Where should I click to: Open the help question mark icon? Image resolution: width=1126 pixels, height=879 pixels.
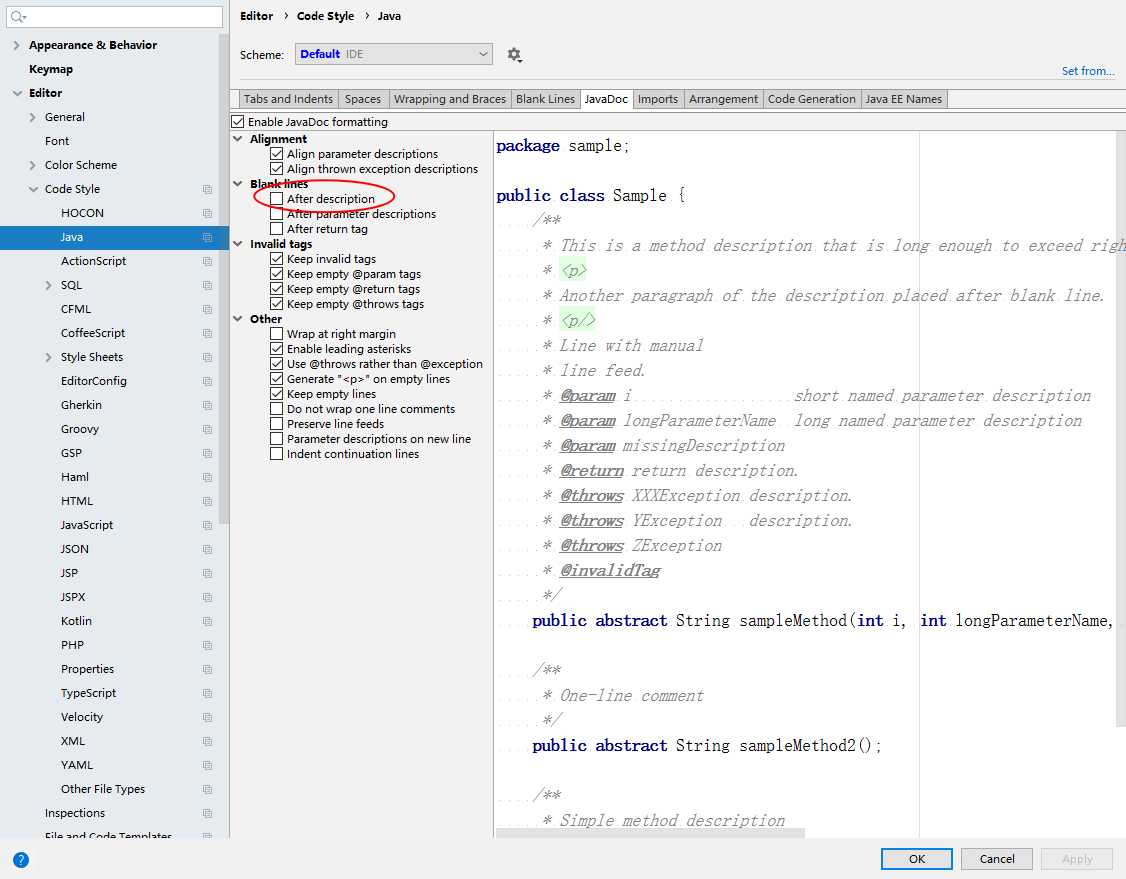click(21, 860)
